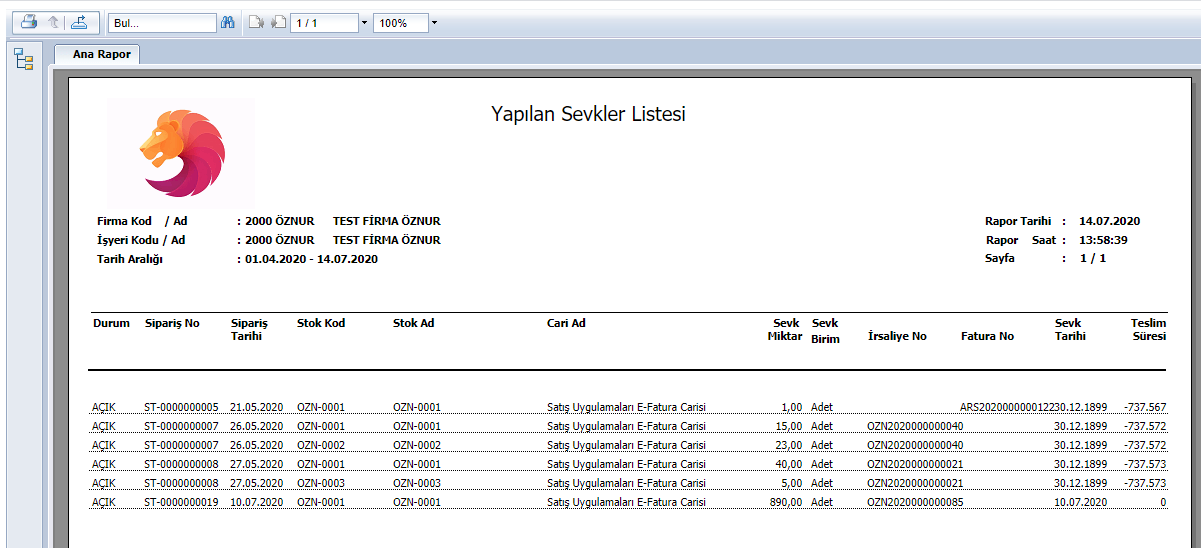Image resolution: width=1201 pixels, height=548 pixels.
Task: Click the up-arrow drill up icon
Action: click(x=54, y=22)
